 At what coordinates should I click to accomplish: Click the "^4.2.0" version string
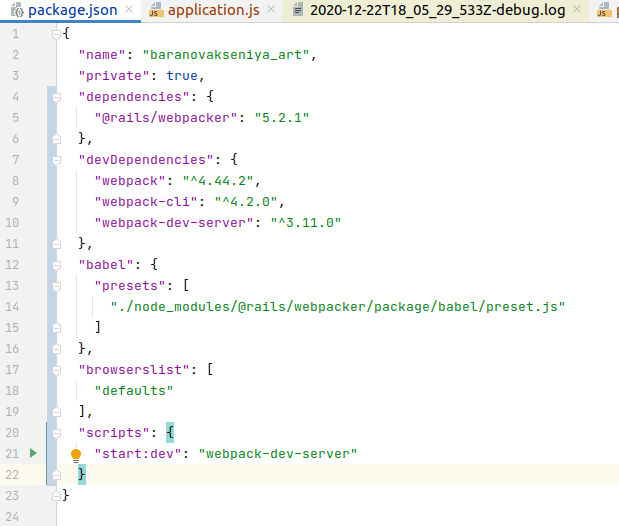tap(246, 202)
